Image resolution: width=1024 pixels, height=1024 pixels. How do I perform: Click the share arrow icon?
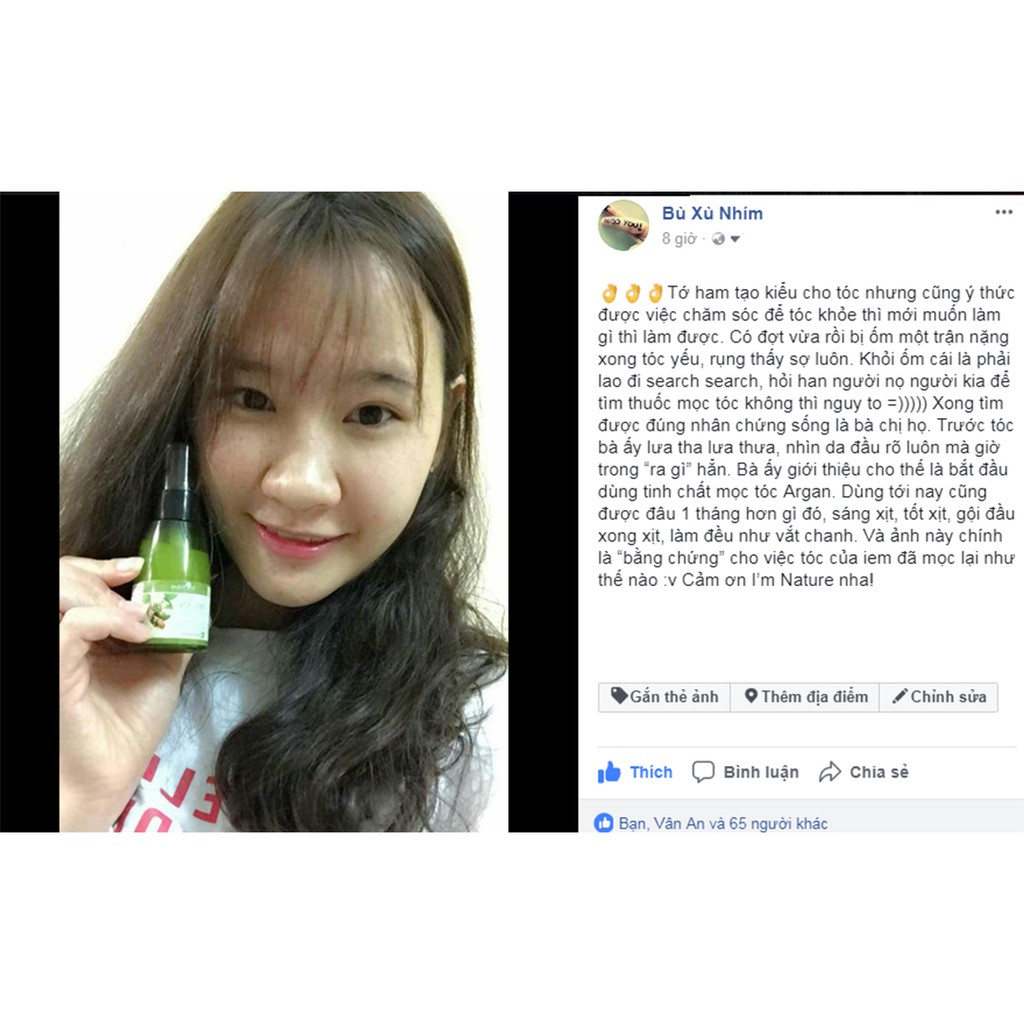click(x=829, y=772)
